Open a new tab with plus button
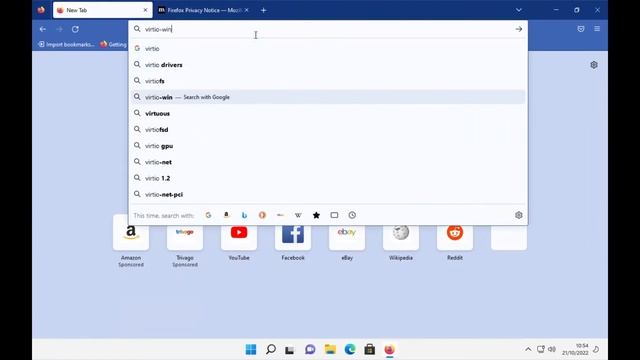Viewport: 640px width, 360px height. pos(263,10)
